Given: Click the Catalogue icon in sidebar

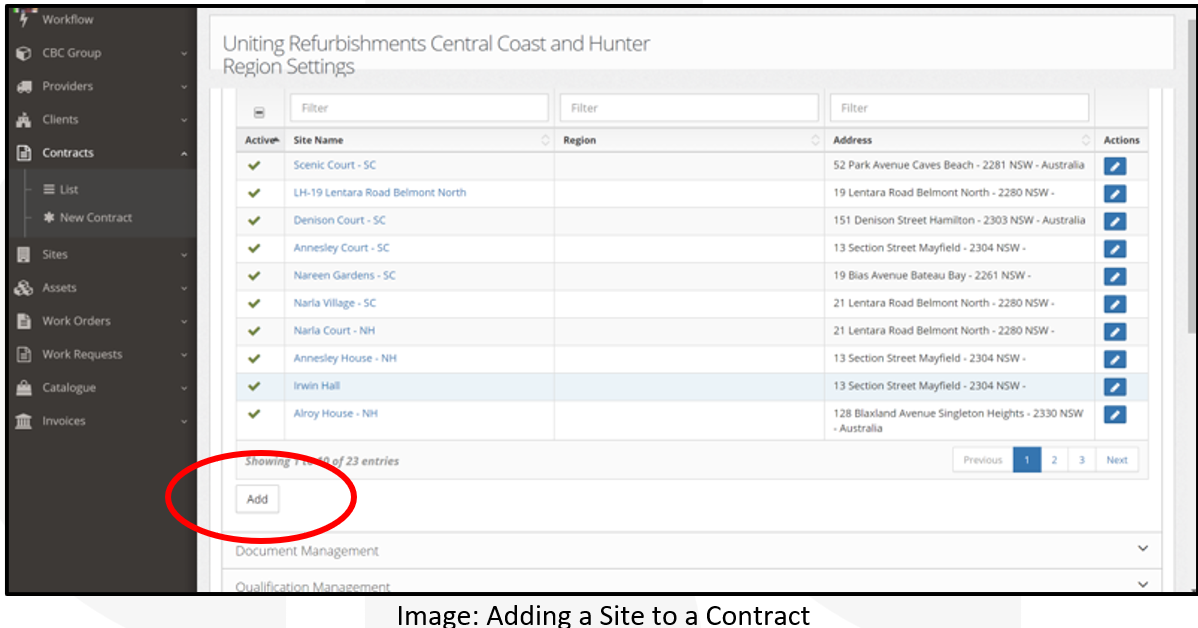Looking at the screenshot, I should [24, 388].
